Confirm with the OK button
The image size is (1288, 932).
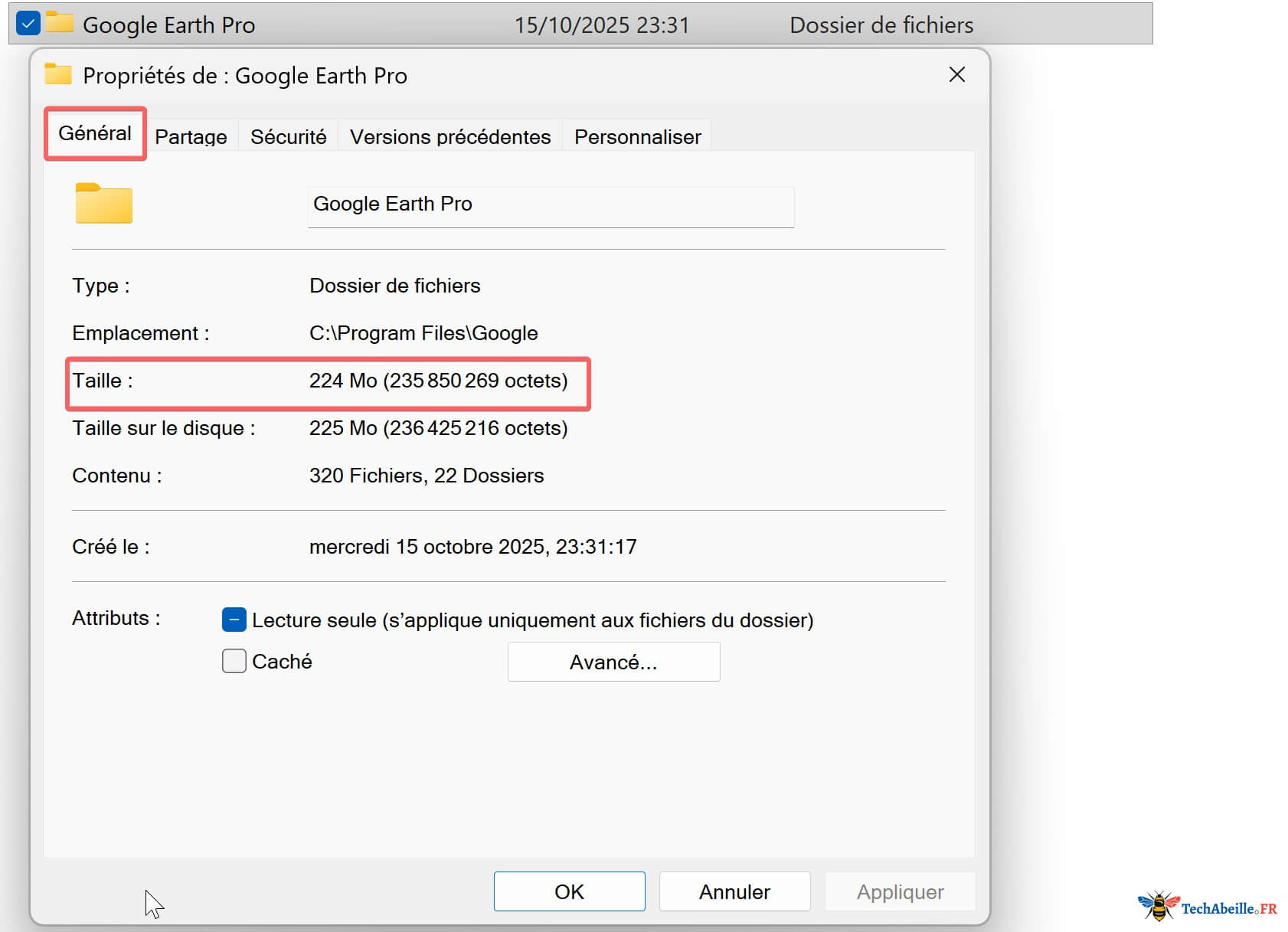pyautogui.click(x=569, y=891)
